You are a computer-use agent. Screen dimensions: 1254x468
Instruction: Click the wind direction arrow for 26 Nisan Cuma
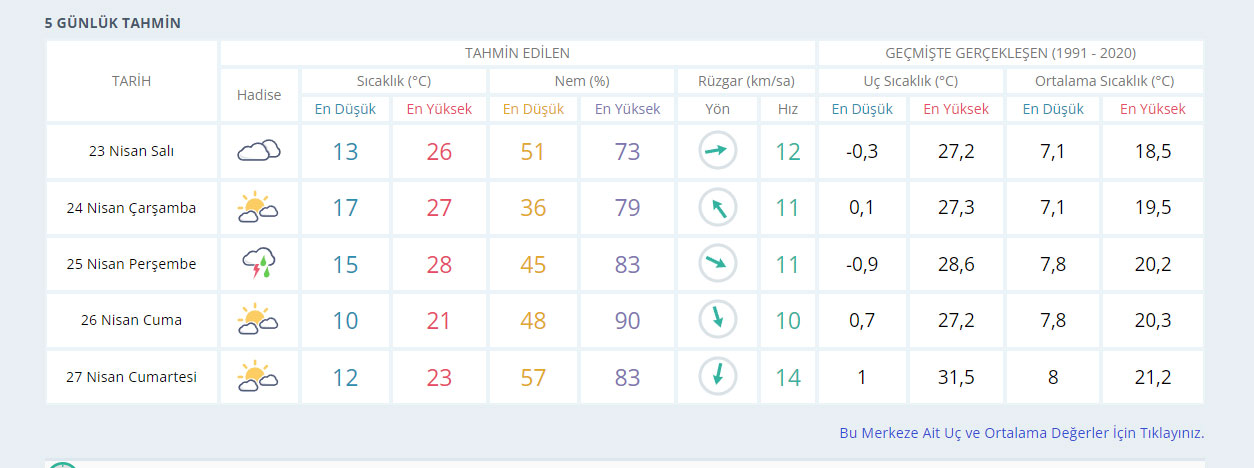click(x=717, y=320)
